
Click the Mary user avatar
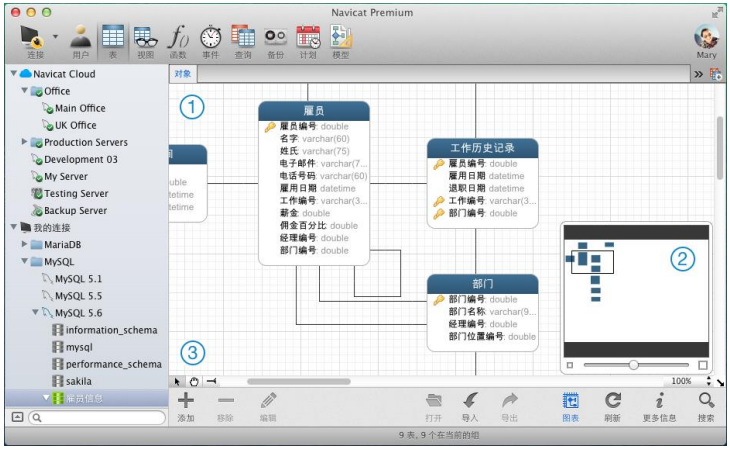pyautogui.click(x=706, y=36)
